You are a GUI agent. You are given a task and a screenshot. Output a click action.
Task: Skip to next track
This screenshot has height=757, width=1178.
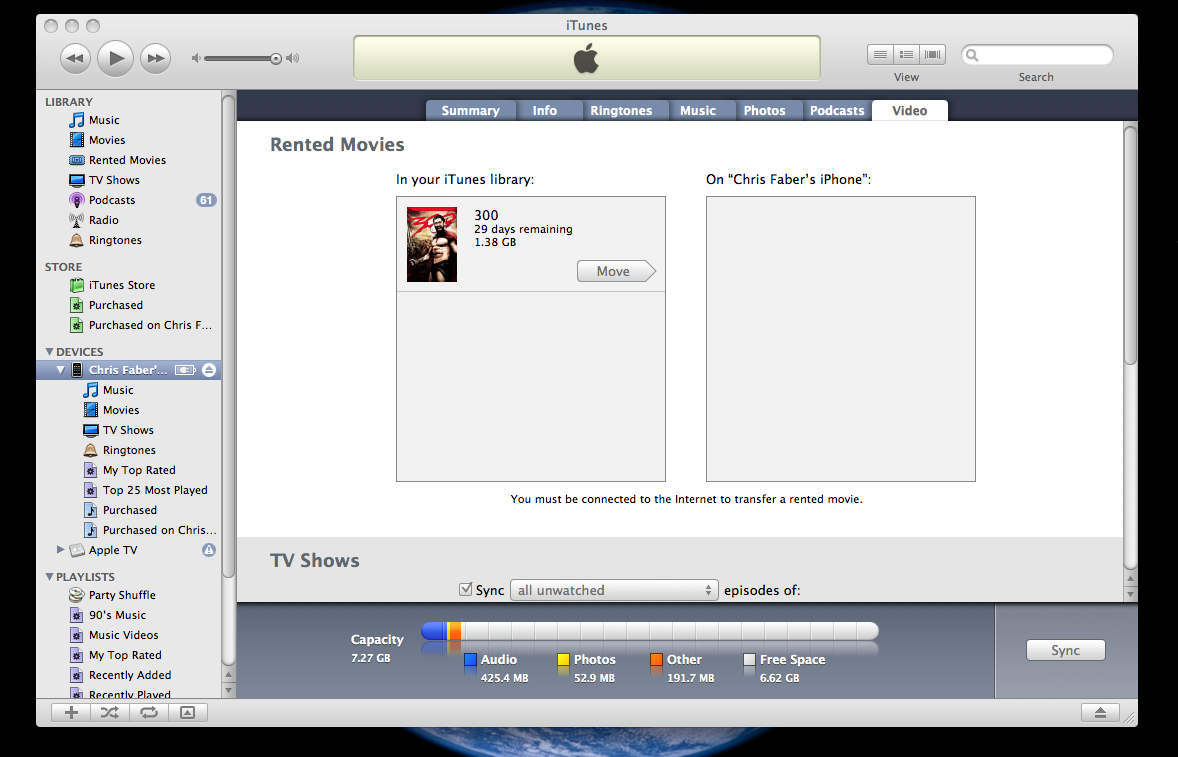pos(156,58)
